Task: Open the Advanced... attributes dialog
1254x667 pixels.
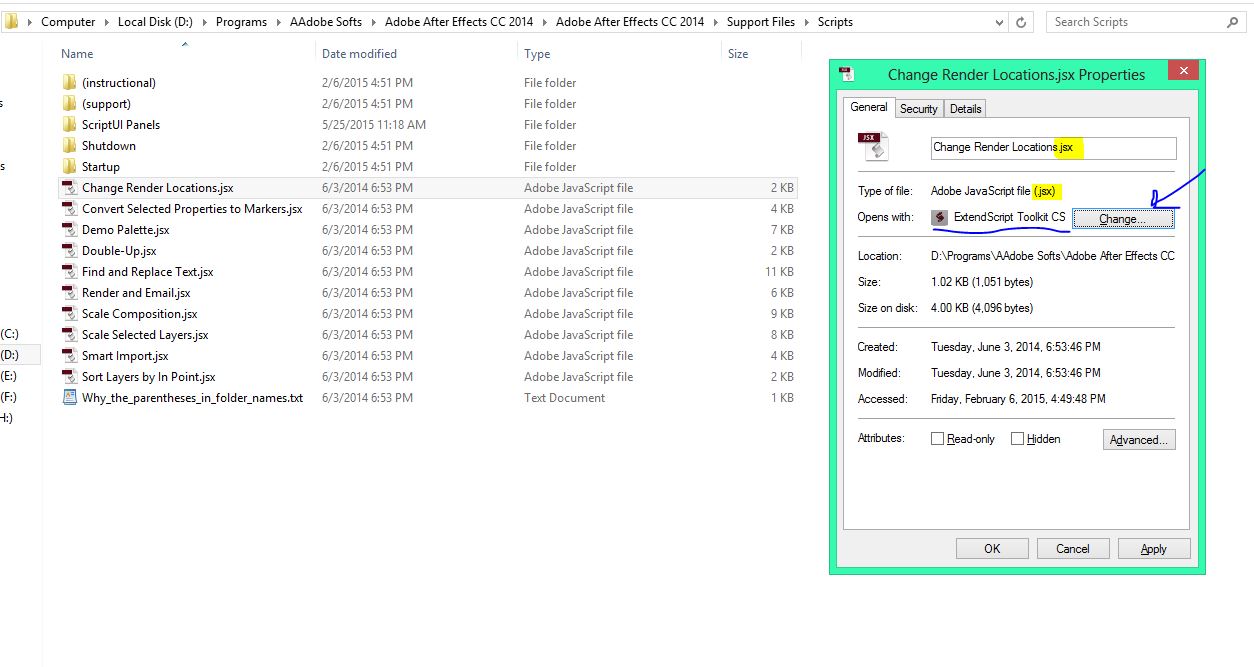Action: [x=1139, y=439]
